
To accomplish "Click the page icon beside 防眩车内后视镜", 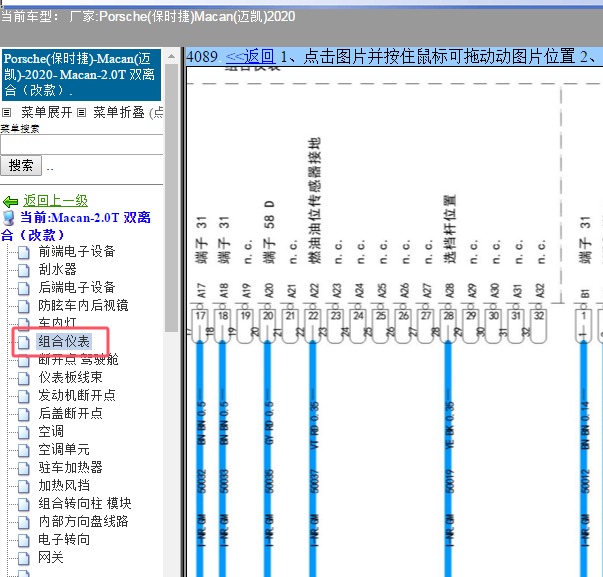I will [24, 306].
